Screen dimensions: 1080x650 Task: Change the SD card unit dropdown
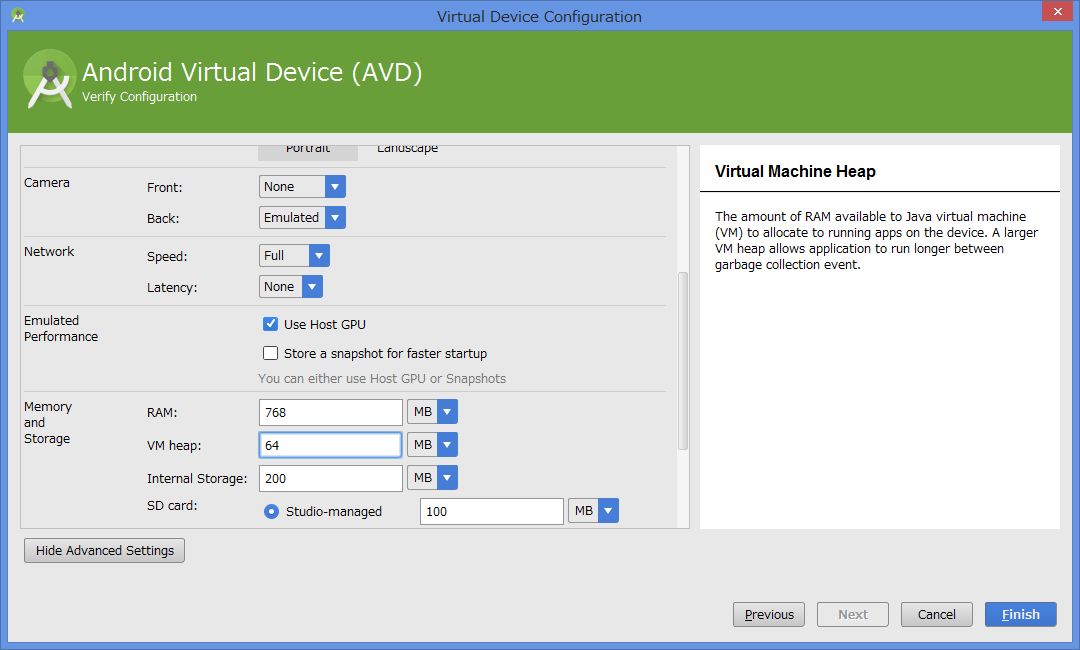pos(594,511)
